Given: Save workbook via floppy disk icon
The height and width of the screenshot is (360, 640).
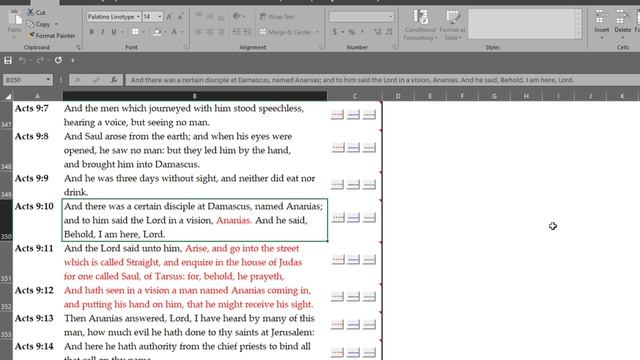Looking at the screenshot, I should (x=8, y=60).
